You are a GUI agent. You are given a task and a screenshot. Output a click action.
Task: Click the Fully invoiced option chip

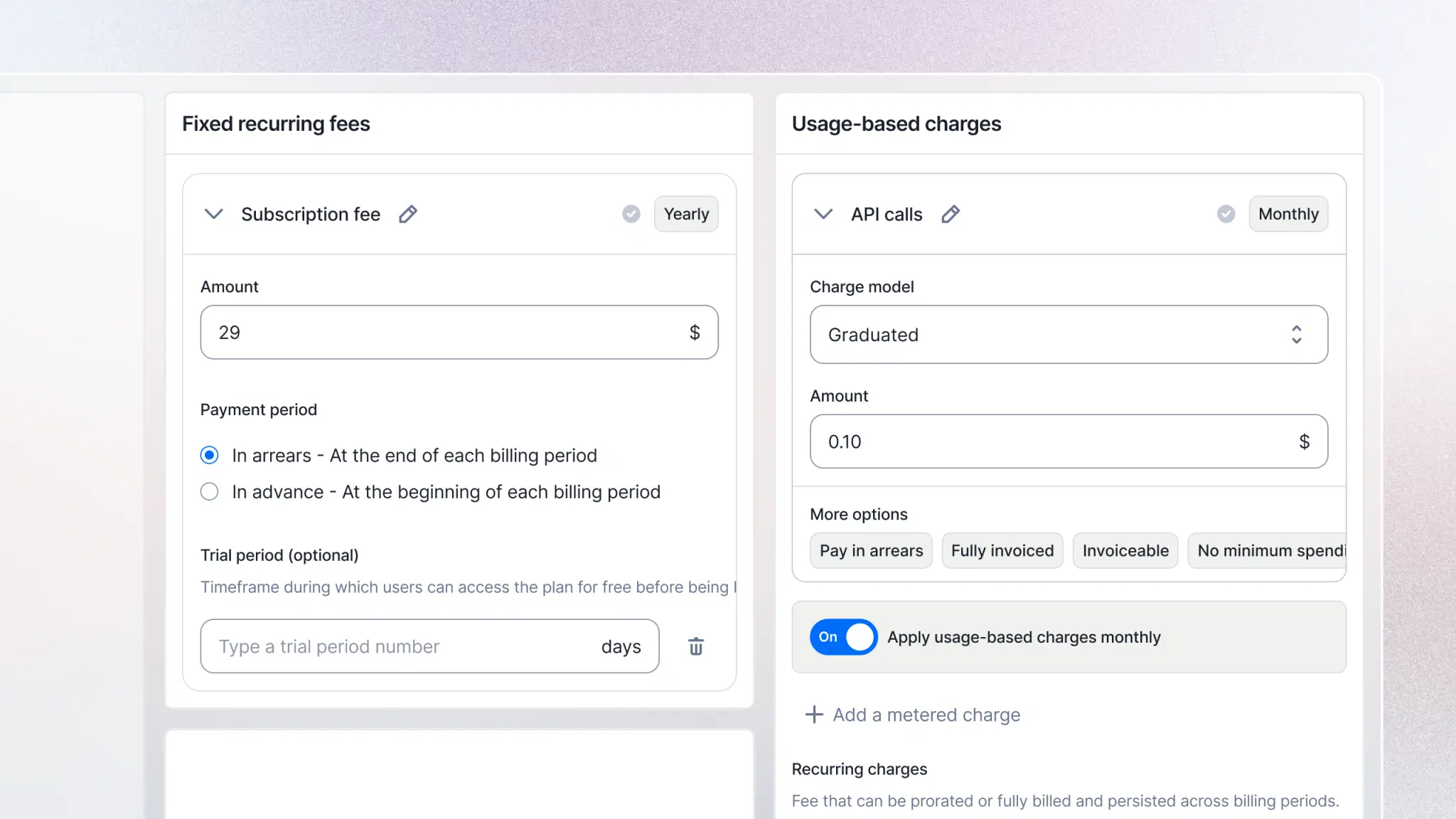(1002, 551)
